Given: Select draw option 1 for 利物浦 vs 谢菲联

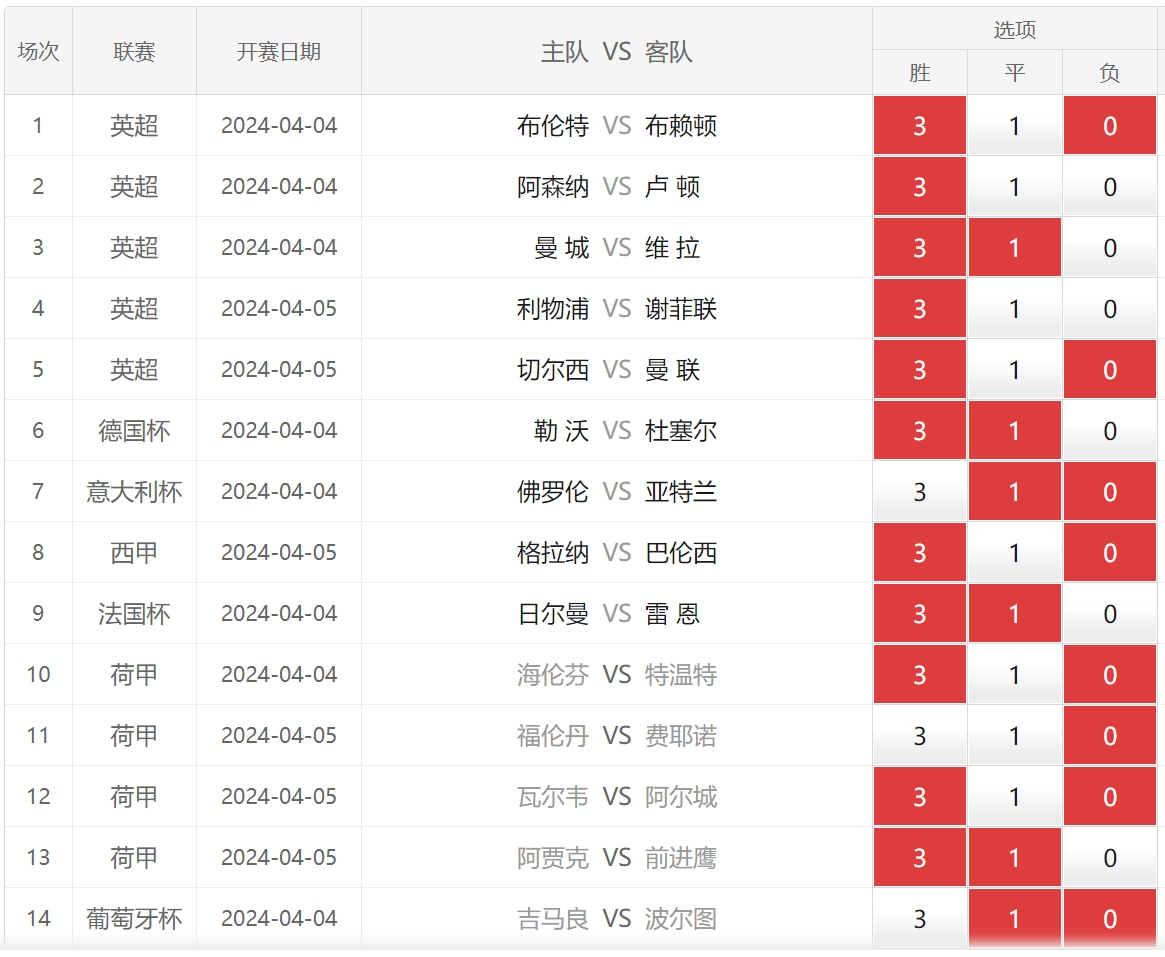Looking at the screenshot, I should click(1015, 308).
